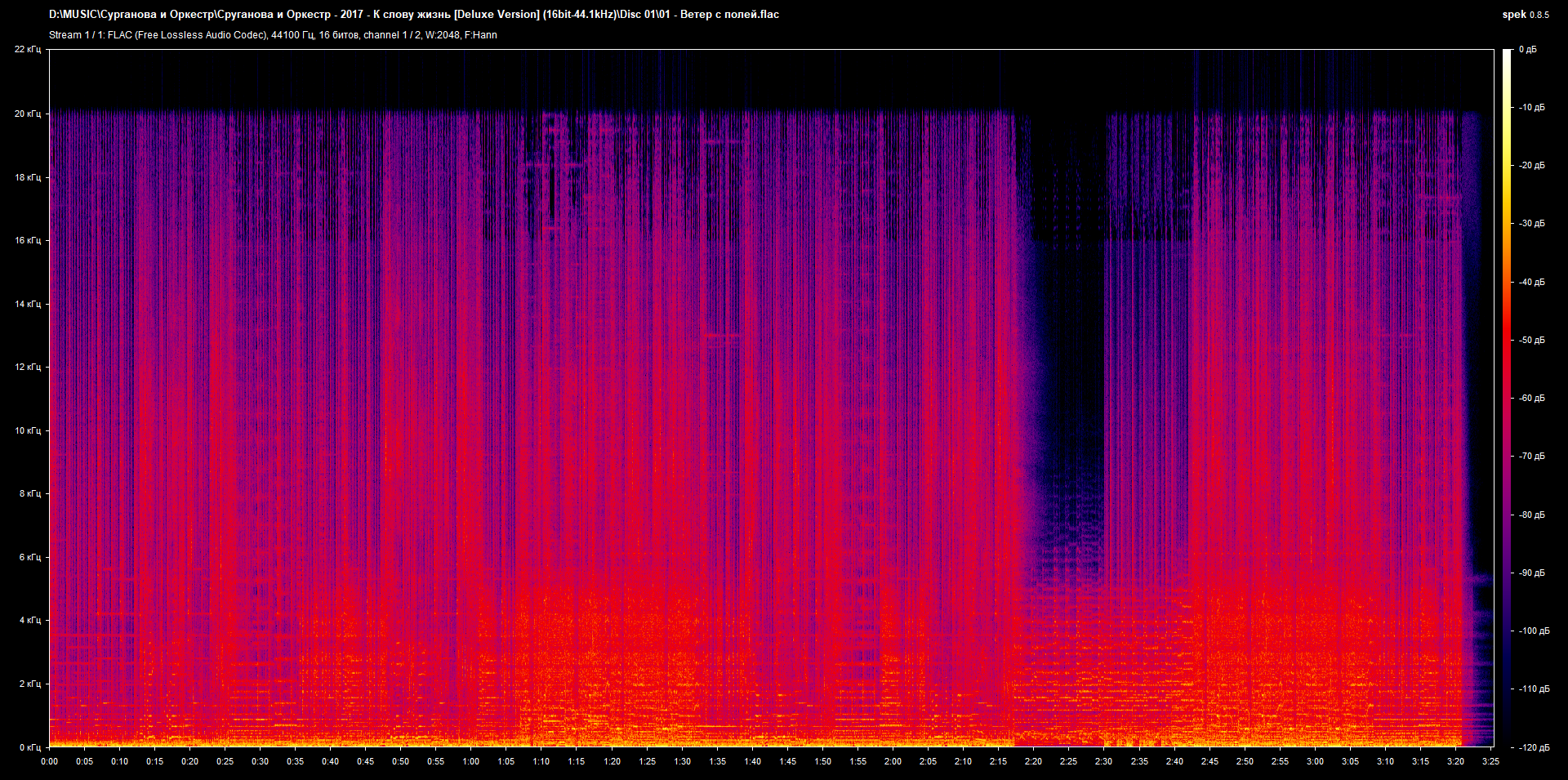Select the -60 дБ level label
The image size is (1568, 780).
[x=1531, y=398]
